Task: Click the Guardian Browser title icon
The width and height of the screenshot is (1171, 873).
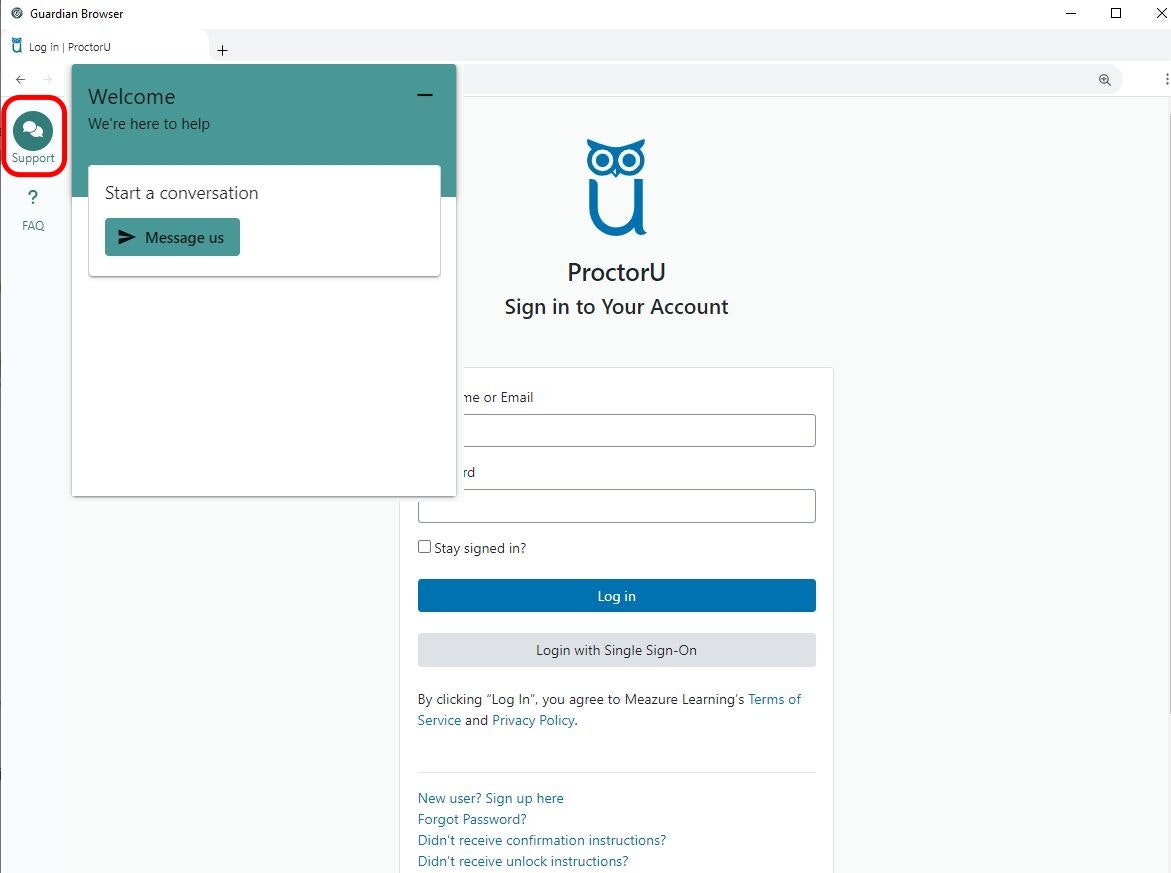Action: [17, 13]
